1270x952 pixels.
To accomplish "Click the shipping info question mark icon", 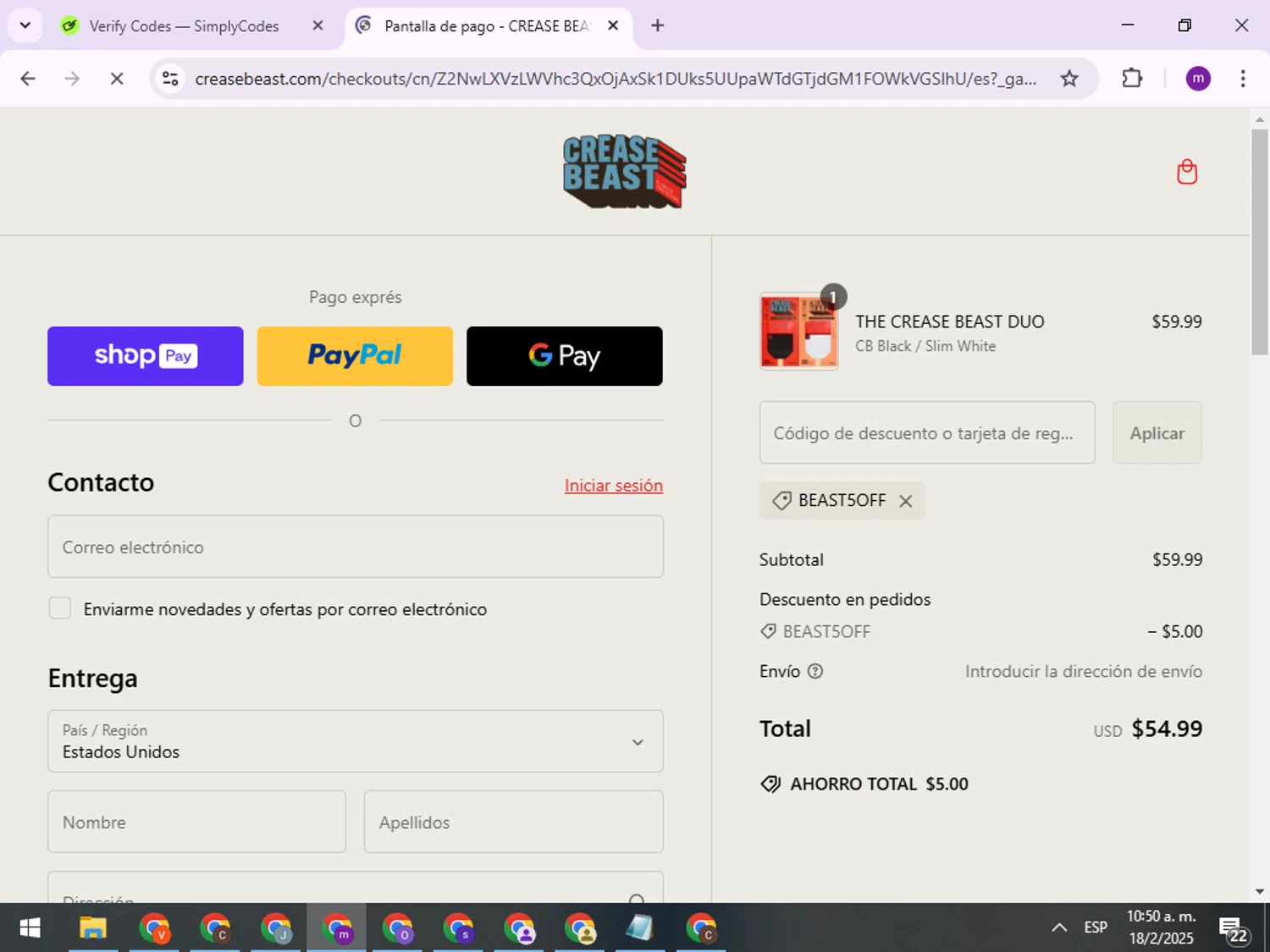I will tap(815, 671).
